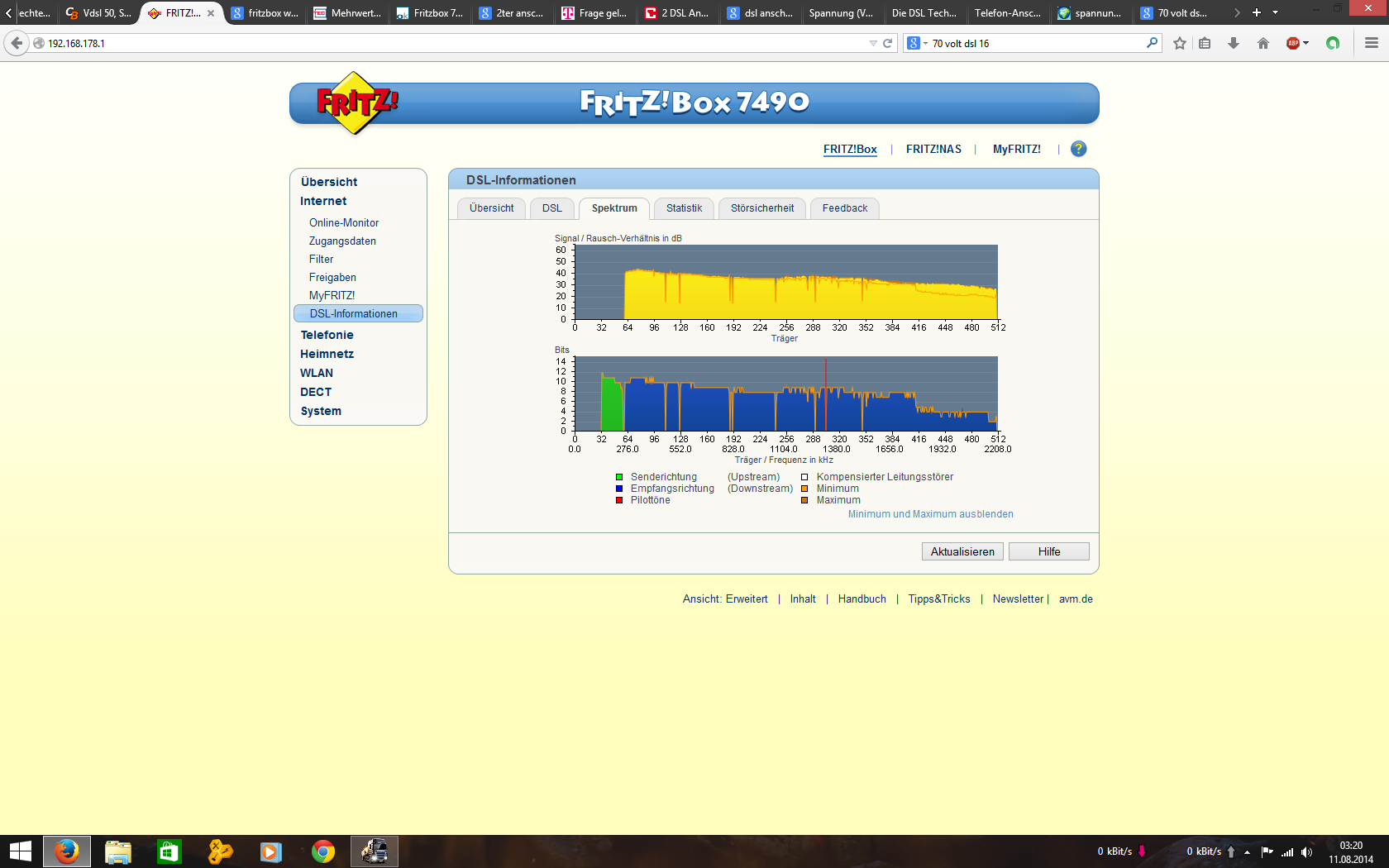Open the list-all-tabs dropdown arrow
This screenshot has height=868, width=1389.
tap(1275, 12)
